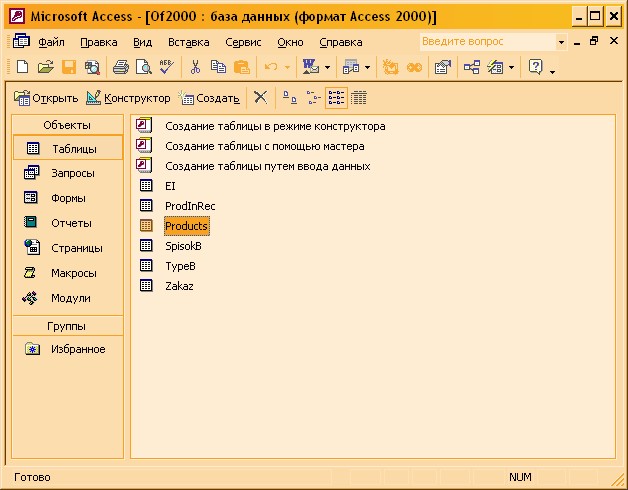
Task: Open the Правка menu
Action: tap(99, 42)
